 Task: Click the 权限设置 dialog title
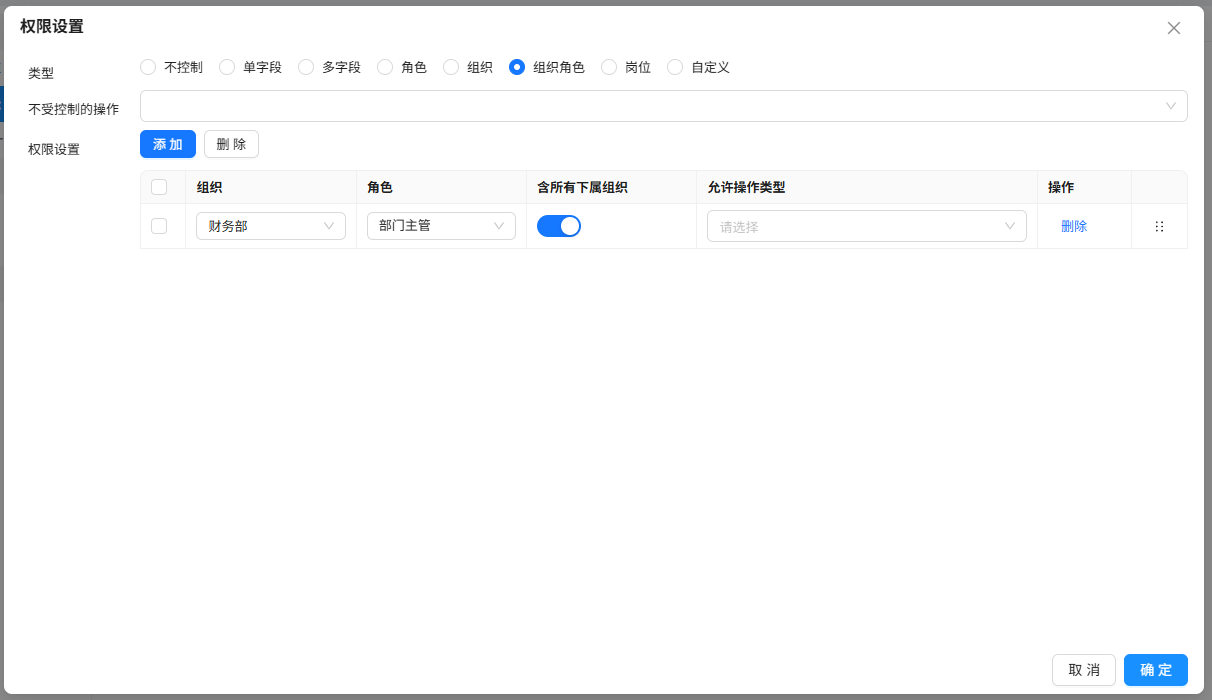coord(52,27)
